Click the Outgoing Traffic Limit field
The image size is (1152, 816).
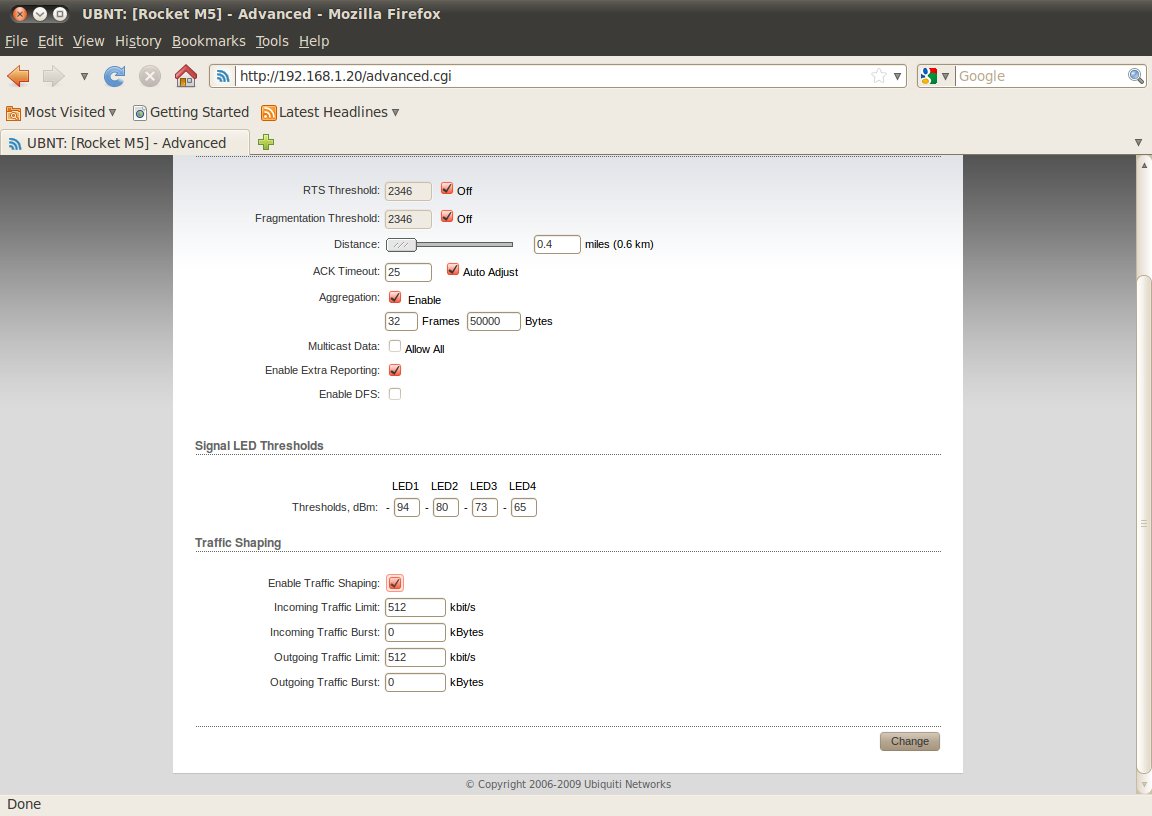pyautogui.click(x=415, y=657)
